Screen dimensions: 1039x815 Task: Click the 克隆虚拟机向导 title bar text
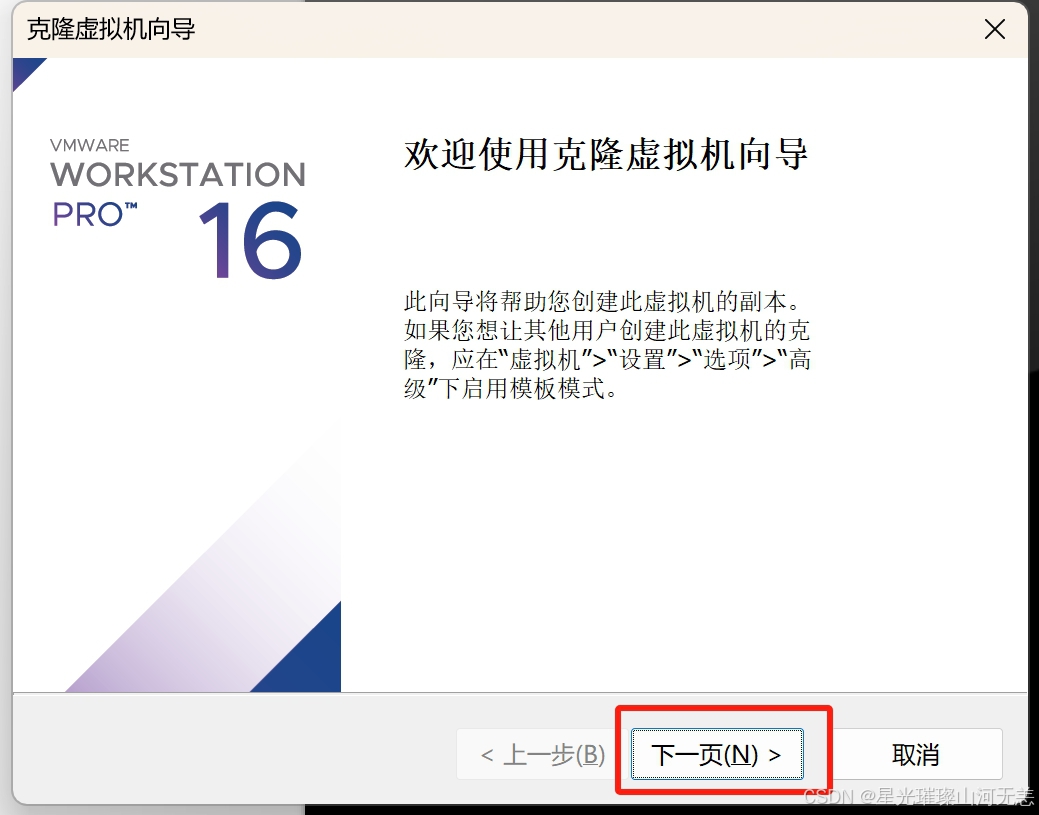pos(111,29)
